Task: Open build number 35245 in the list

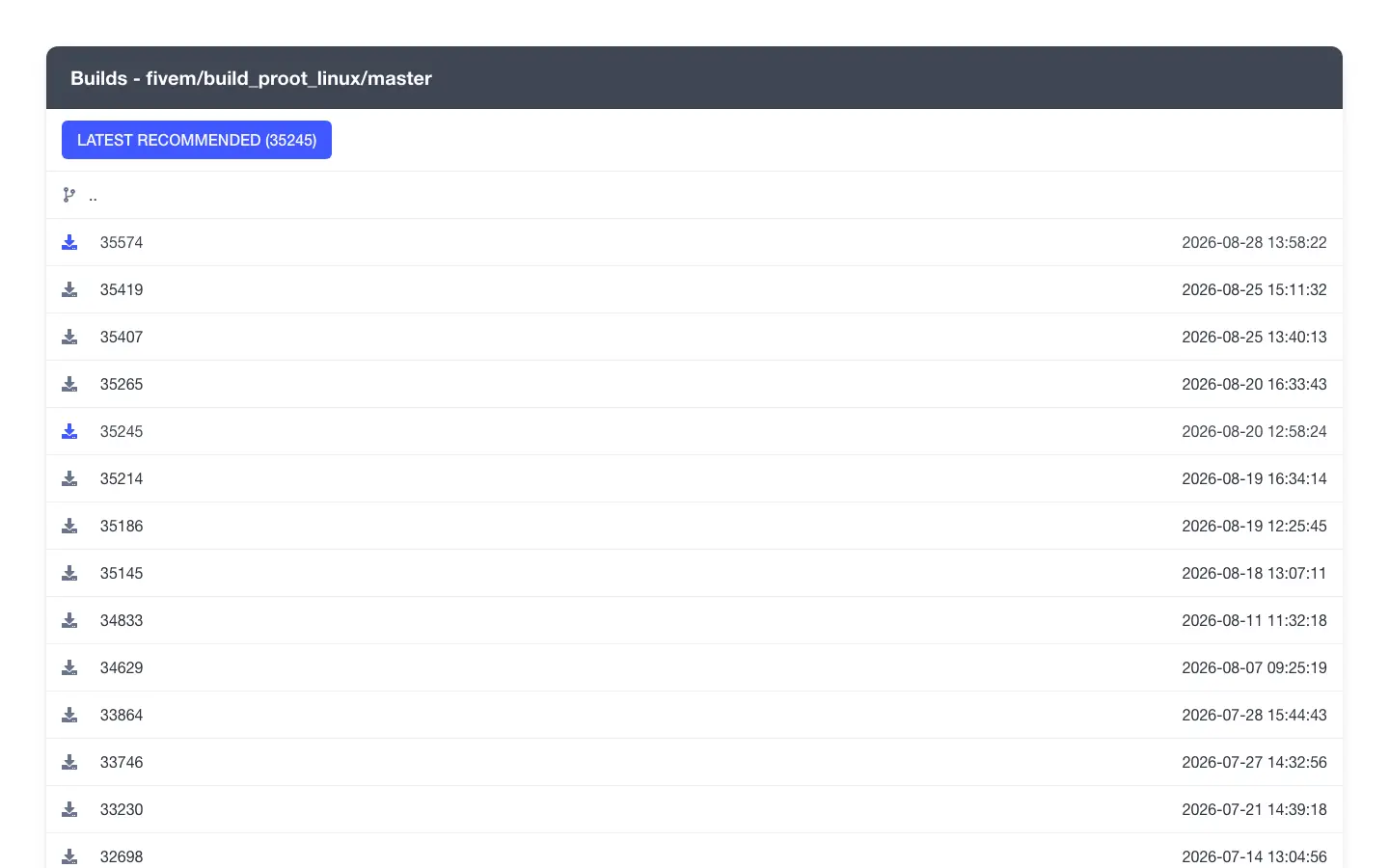Action: [x=122, y=431]
